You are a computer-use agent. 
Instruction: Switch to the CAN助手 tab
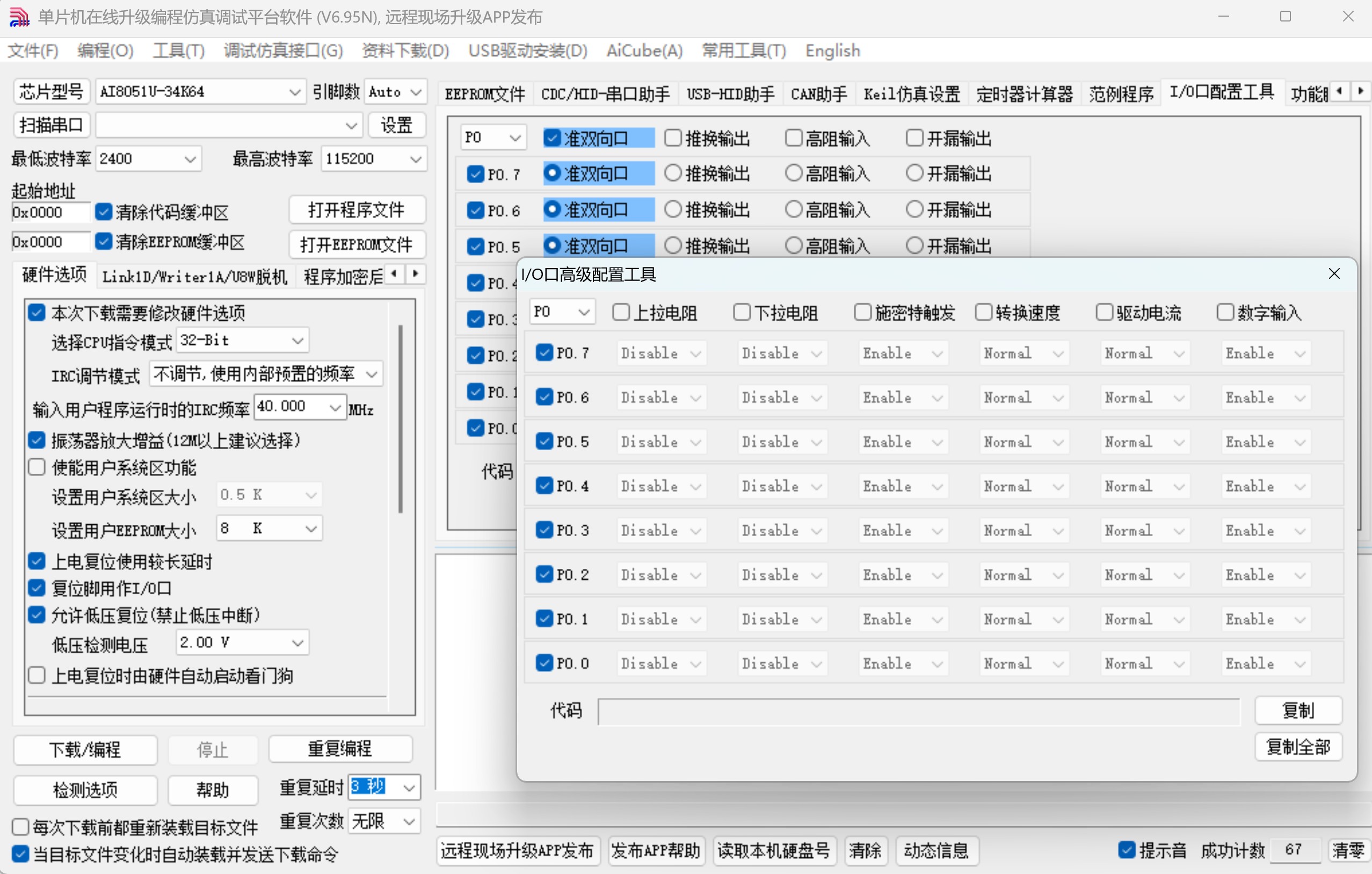(x=819, y=93)
